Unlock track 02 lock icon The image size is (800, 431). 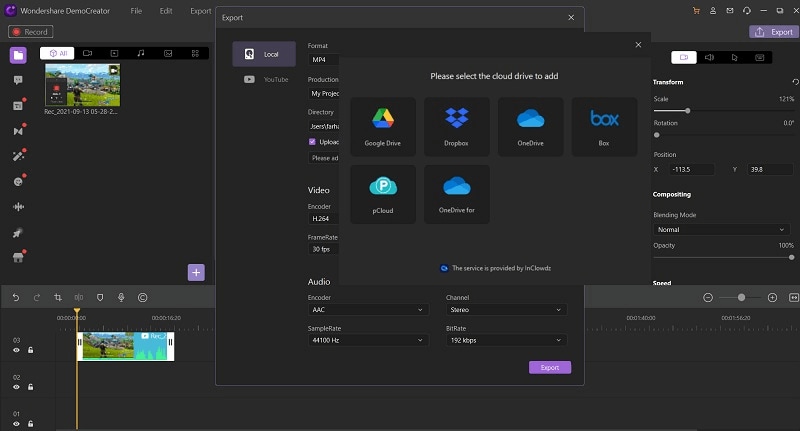click(31, 387)
